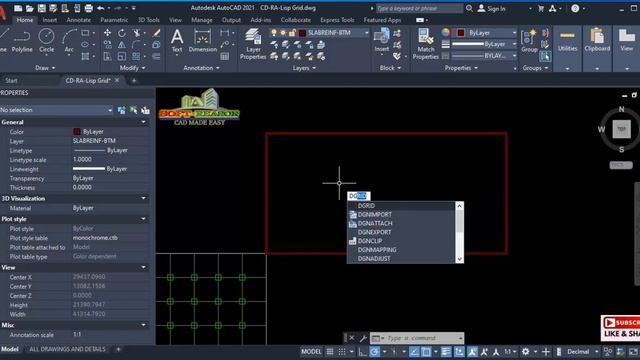Click the color swatch in Properties ribbon panel
640x360 pixels.
(461, 33)
